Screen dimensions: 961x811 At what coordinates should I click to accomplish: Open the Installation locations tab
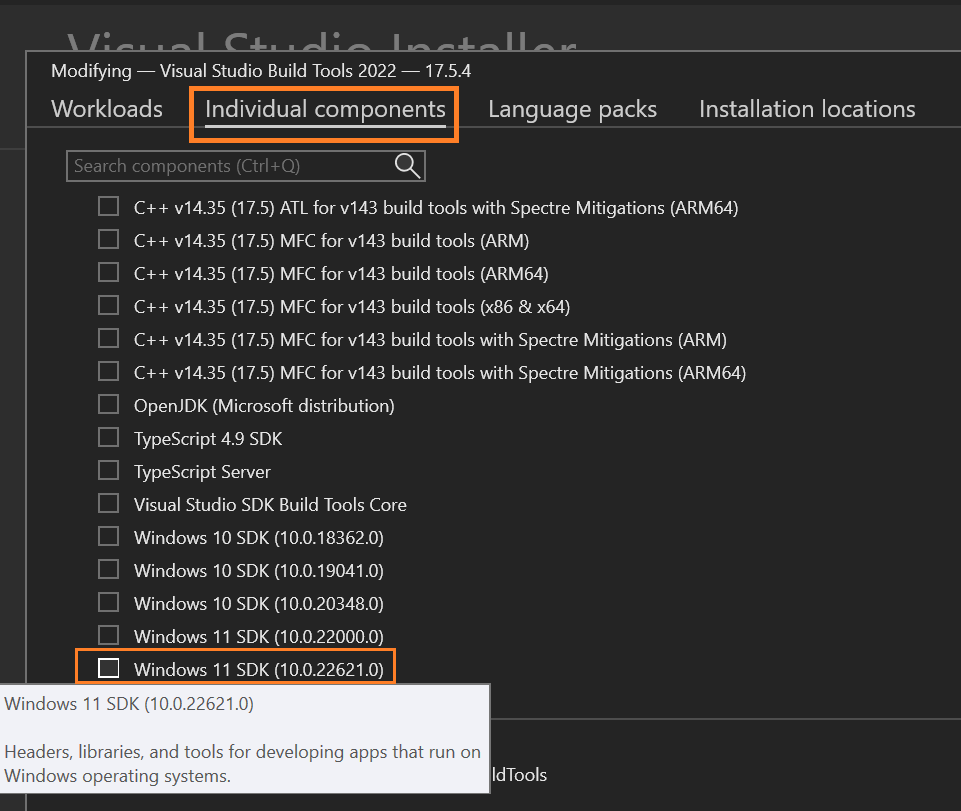click(x=806, y=108)
